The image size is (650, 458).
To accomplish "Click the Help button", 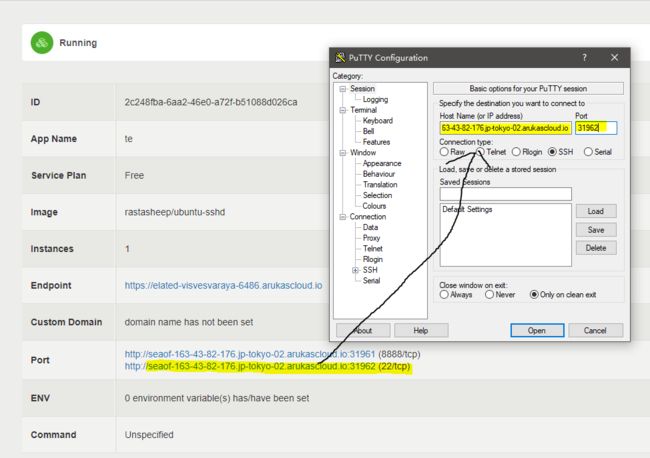I will tap(421, 330).
